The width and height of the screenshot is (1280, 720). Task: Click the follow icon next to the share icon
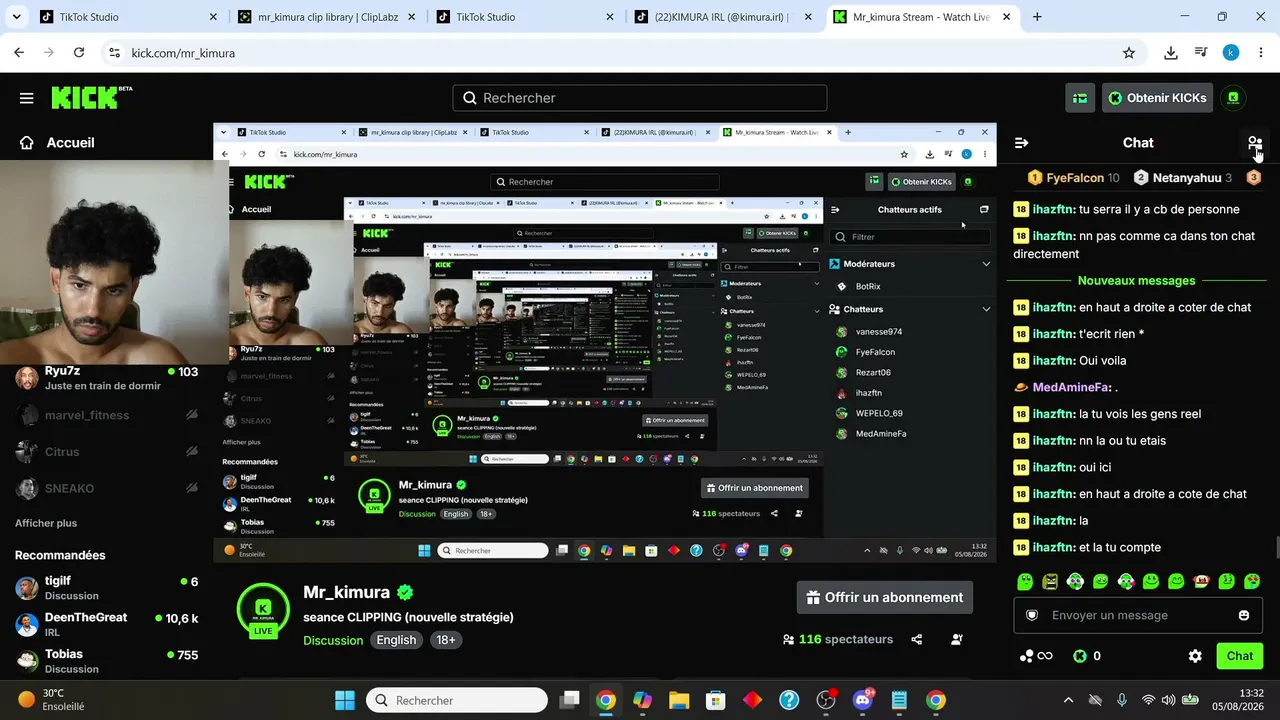coord(957,639)
